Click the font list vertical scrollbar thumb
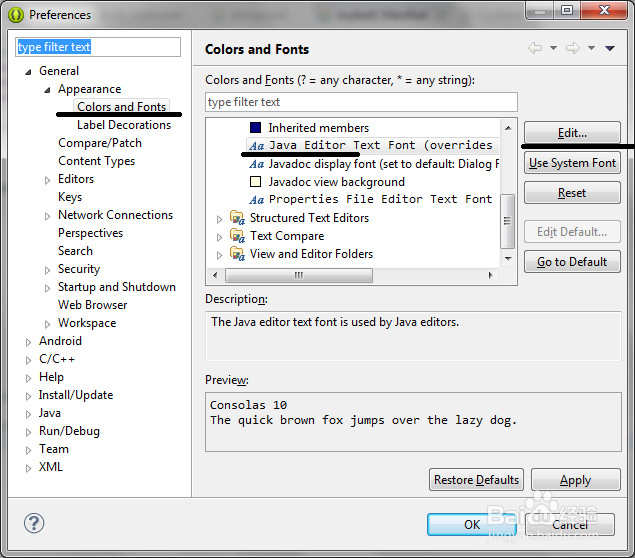 click(507, 221)
